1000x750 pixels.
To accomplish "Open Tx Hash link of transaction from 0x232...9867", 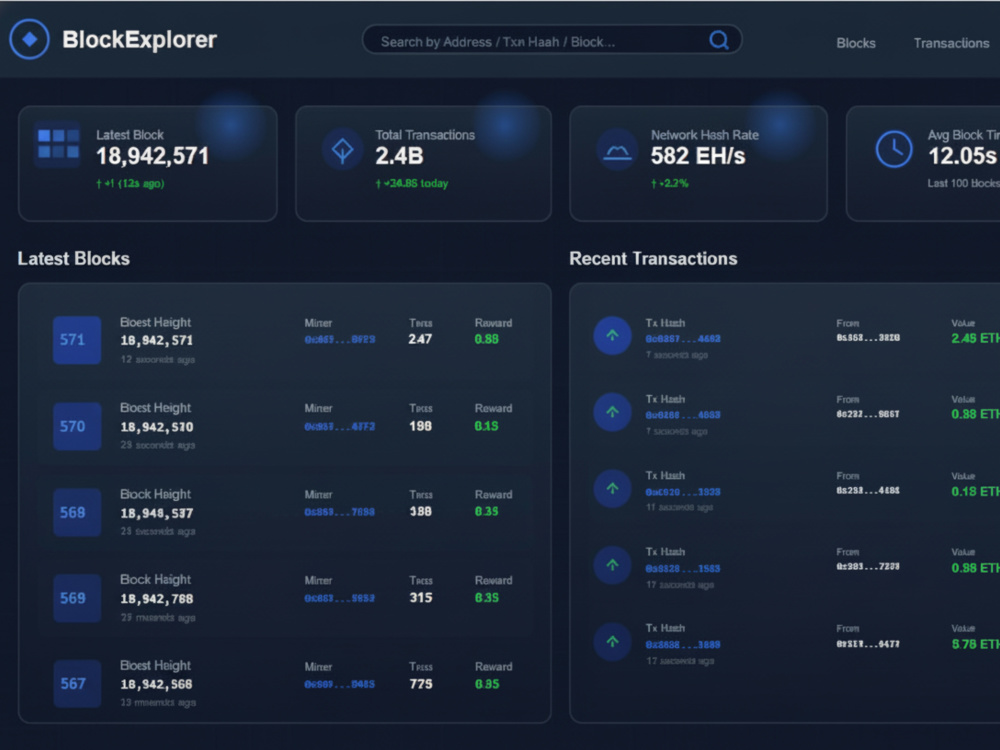I will point(683,415).
